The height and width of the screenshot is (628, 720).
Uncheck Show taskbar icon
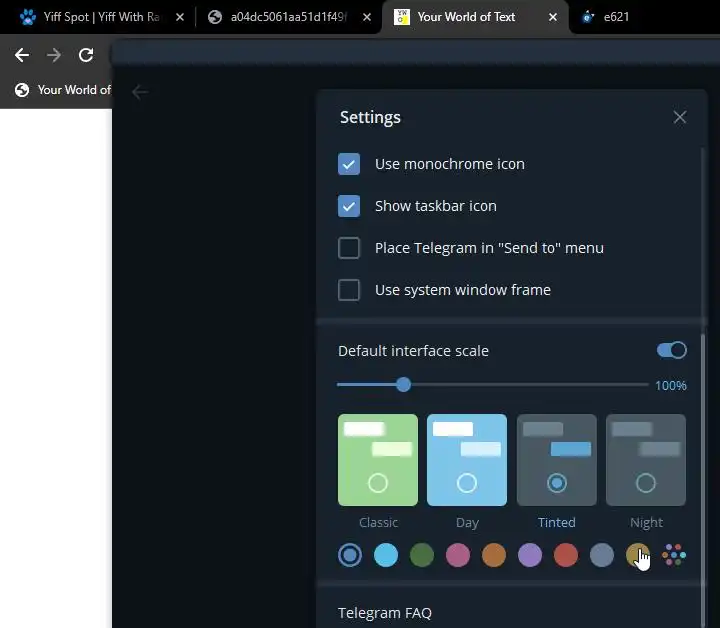coord(349,206)
